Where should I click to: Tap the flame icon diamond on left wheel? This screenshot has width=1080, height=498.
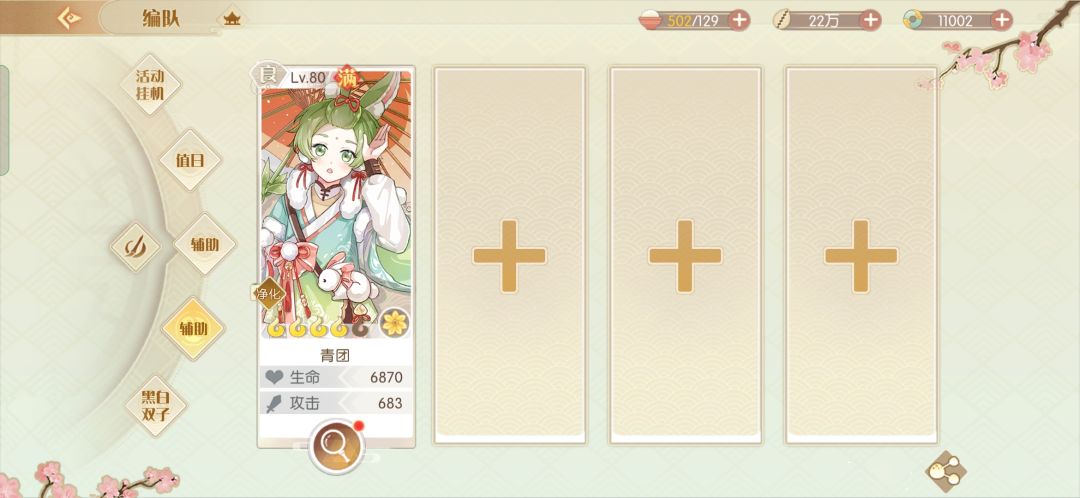coord(135,247)
